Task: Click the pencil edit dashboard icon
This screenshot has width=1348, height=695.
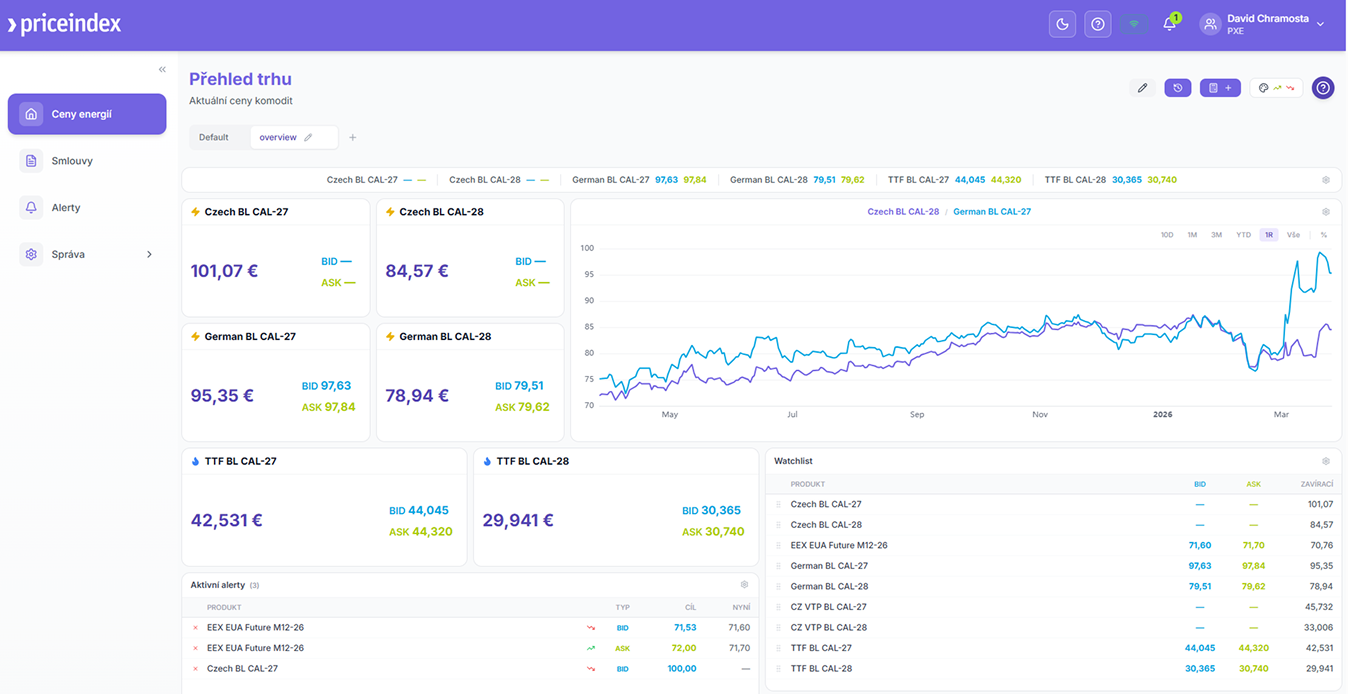Action: [x=1142, y=88]
